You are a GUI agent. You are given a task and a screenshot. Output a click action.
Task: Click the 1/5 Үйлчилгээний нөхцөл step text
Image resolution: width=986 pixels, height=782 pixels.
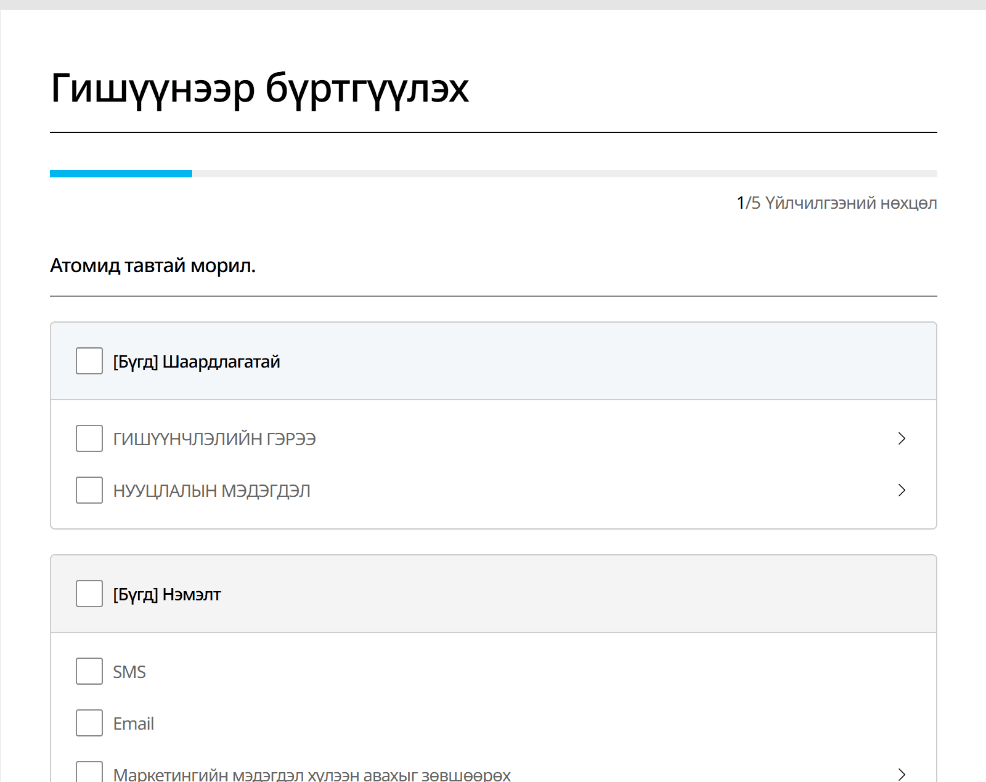coord(837,203)
